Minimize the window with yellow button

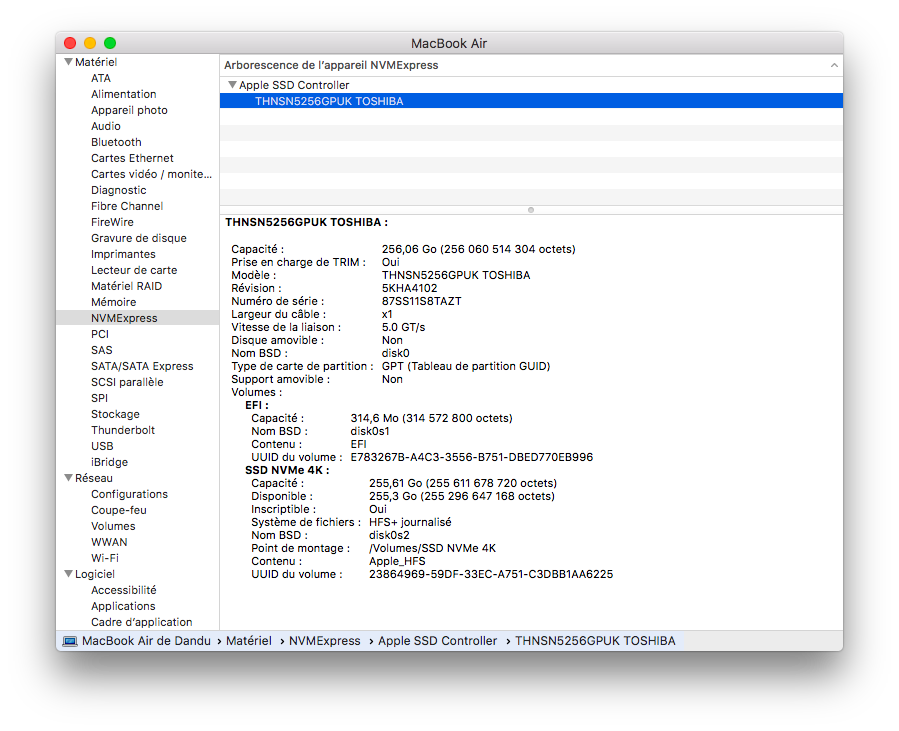[90, 43]
